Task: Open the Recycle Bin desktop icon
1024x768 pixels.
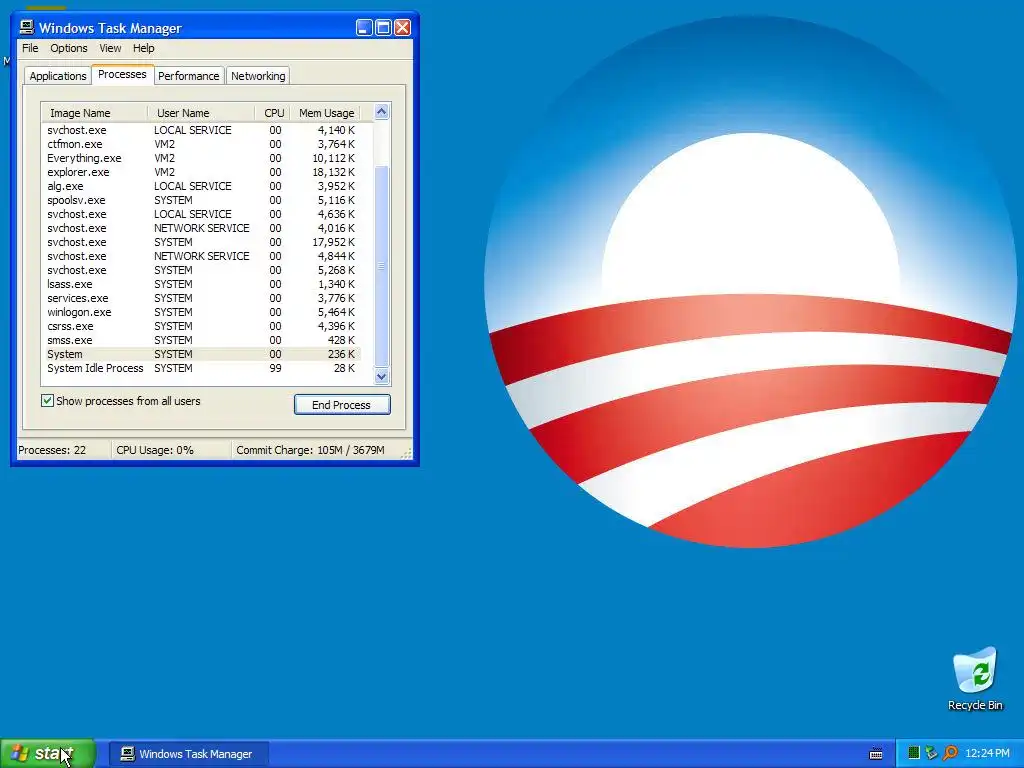Action: coord(975,679)
